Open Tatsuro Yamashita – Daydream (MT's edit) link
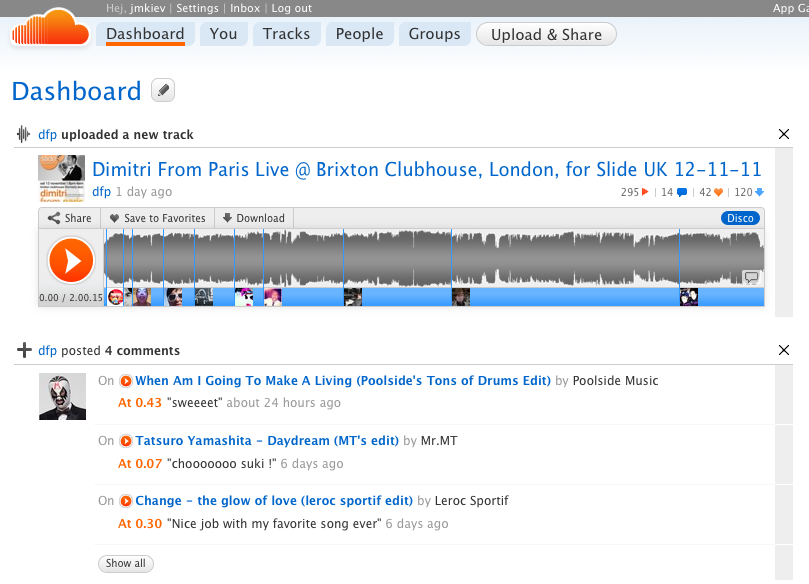The image size is (809, 584). pyautogui.click(x=267, y=441)
